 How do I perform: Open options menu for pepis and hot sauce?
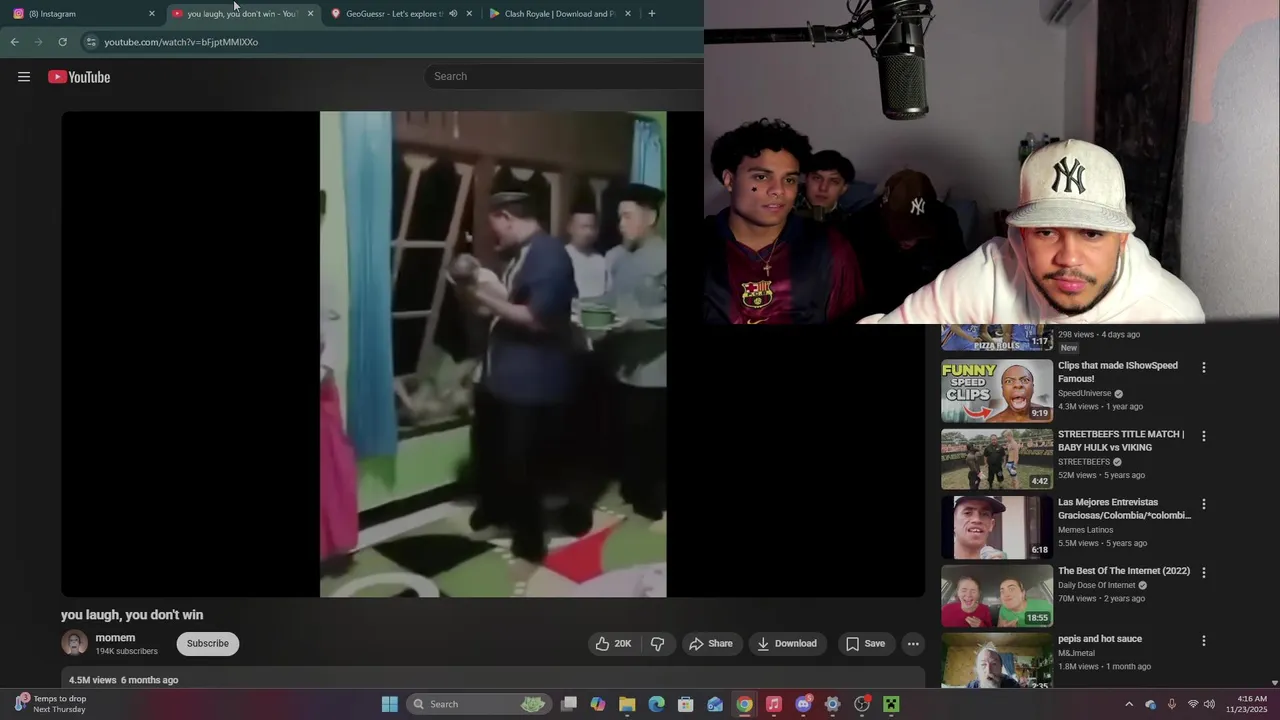click(1204, 640)
